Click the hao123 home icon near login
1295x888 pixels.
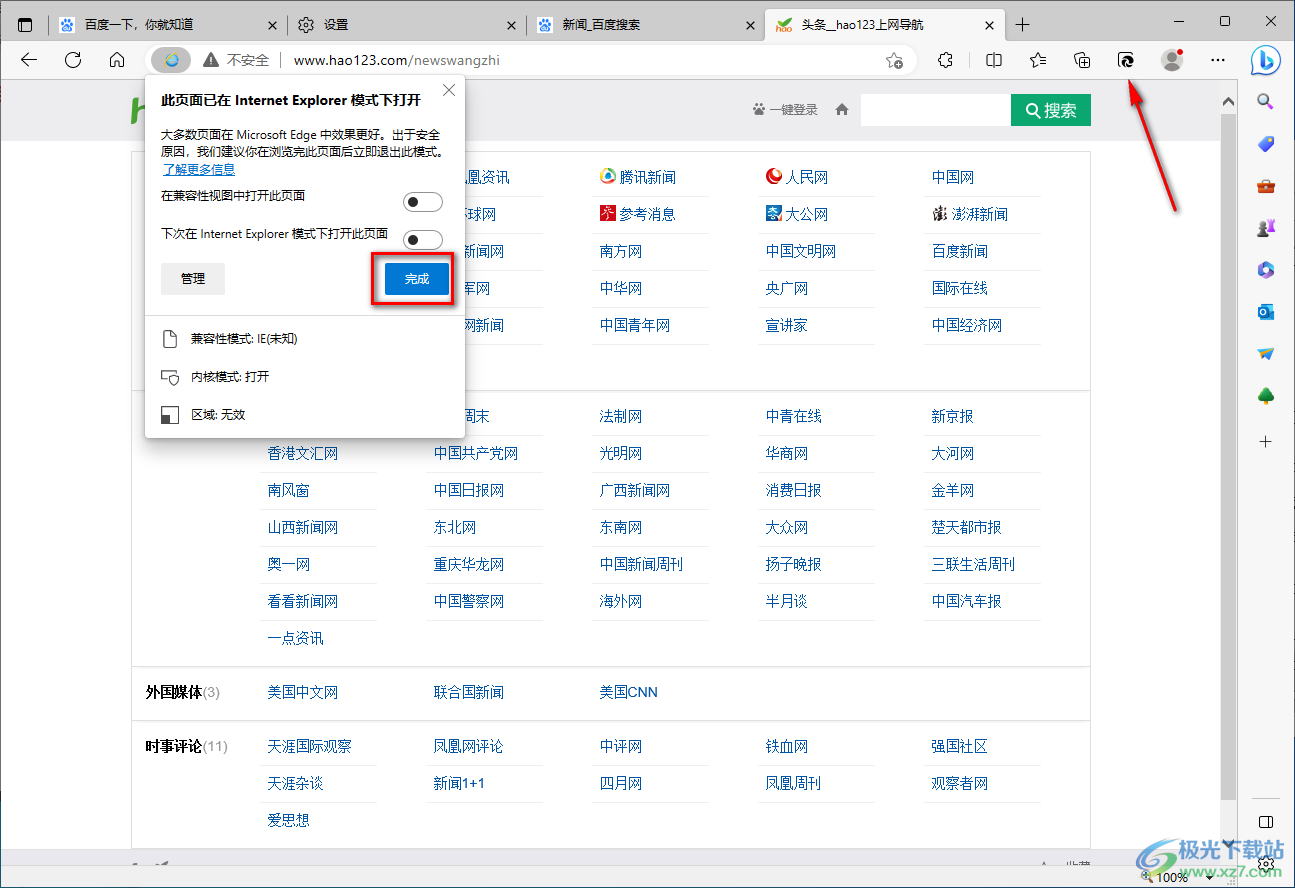coord(842,110)
